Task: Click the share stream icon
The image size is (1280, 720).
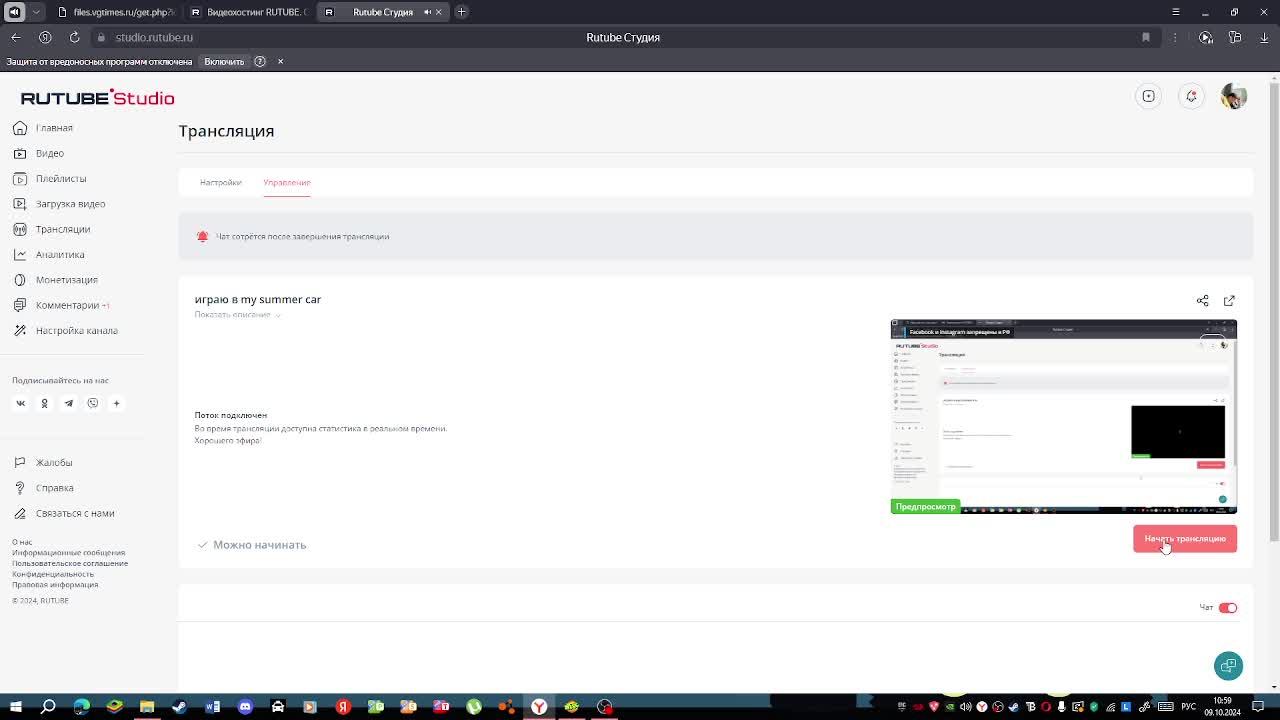Action: (x=1202, y=300)
